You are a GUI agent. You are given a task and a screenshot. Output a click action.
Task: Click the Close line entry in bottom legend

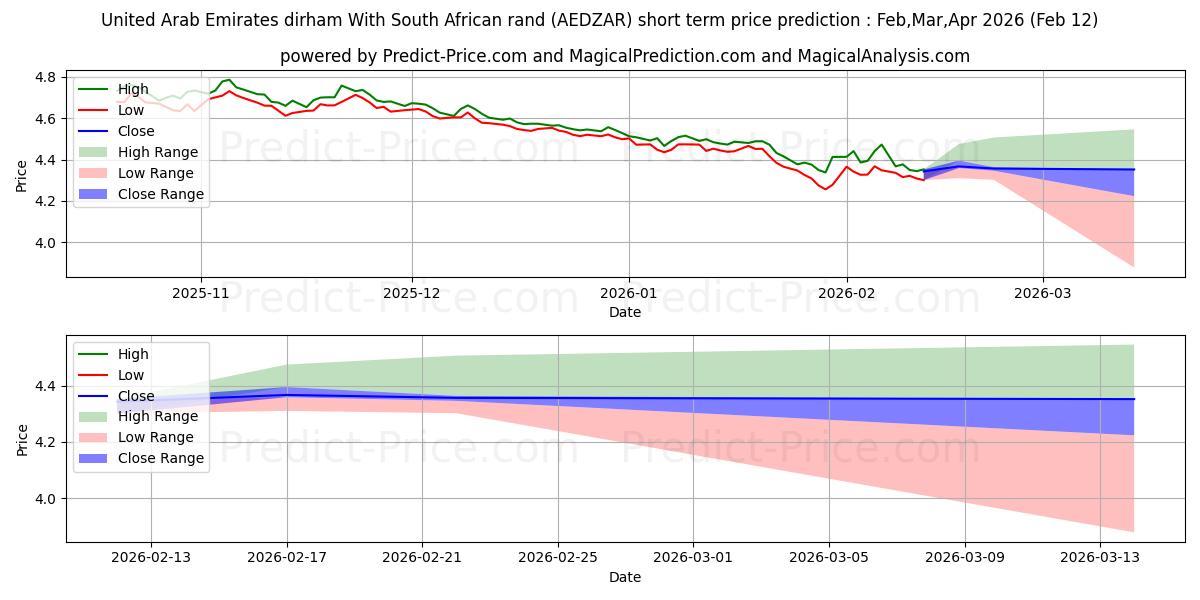pos(92,396)
